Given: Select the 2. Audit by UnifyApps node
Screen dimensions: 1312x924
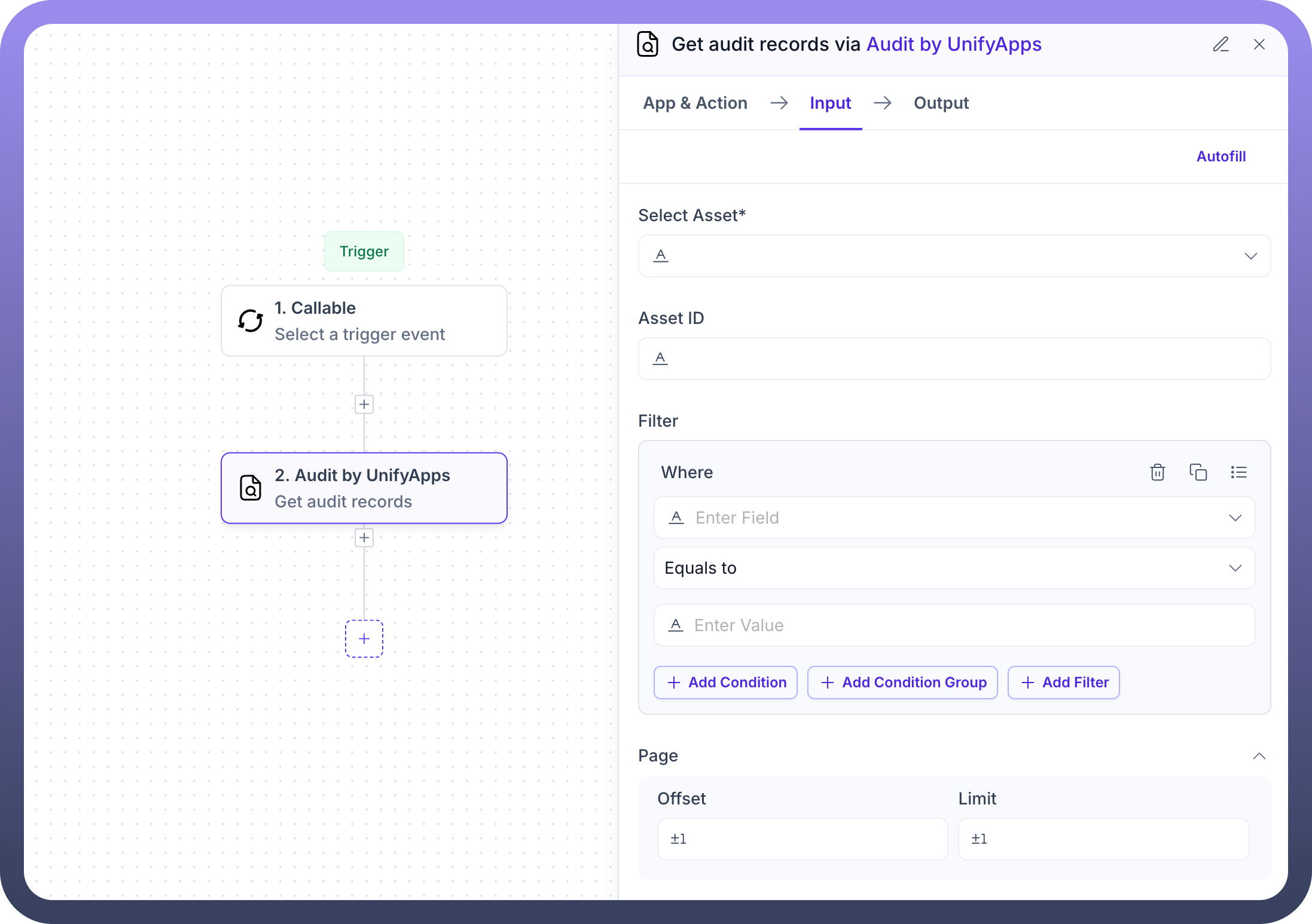Looking at the screenshot, I should point(364,488).
